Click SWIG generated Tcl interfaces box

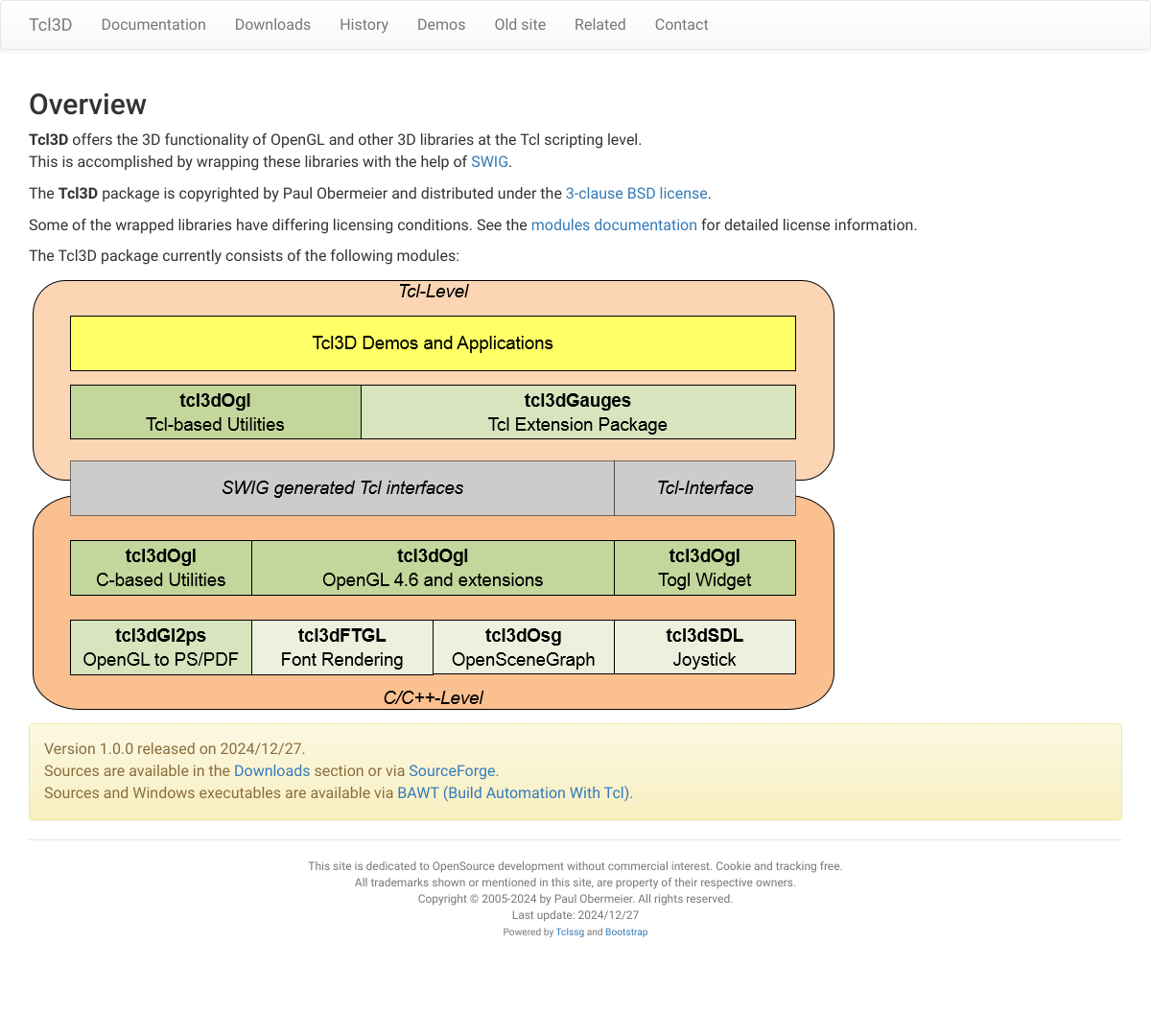(342, 488)
